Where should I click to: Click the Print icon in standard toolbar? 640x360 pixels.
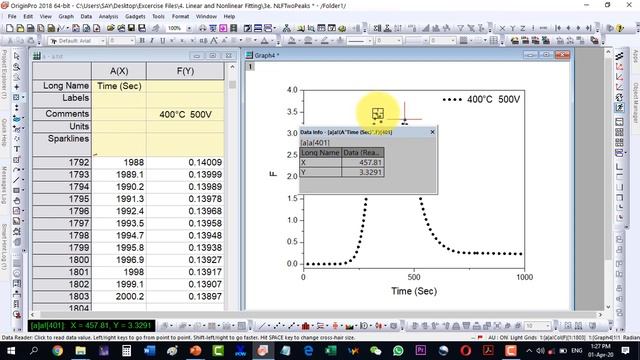(202, 28)
